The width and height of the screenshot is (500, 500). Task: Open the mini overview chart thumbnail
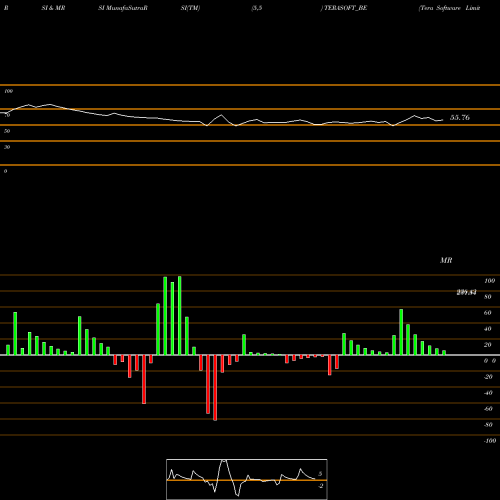(247, 479)
